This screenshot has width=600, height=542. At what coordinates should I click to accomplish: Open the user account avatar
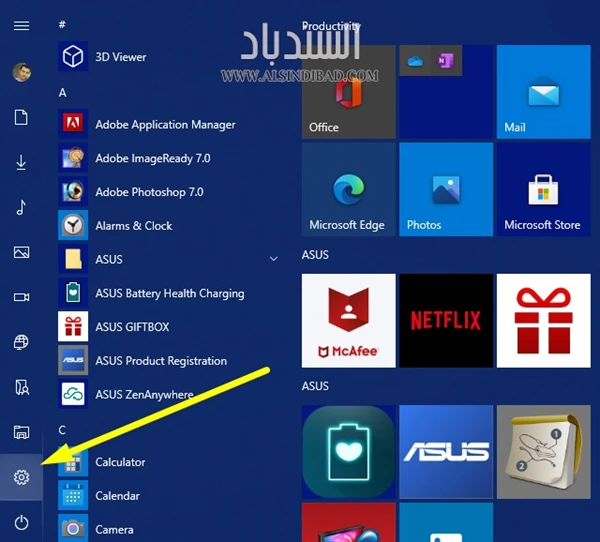point(21,72)
